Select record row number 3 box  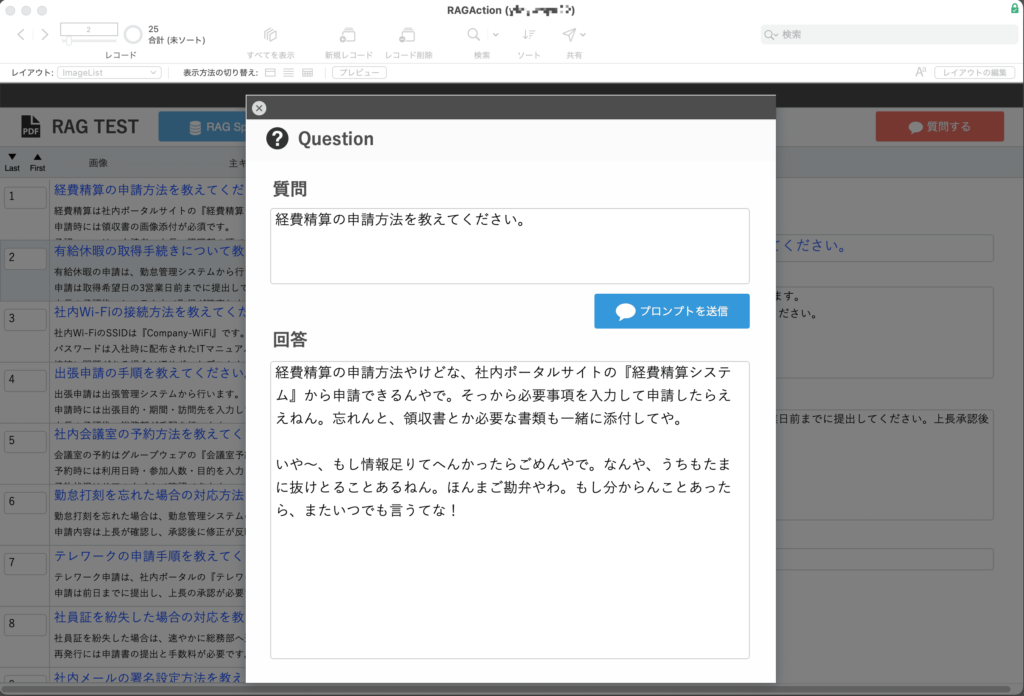coord(25,319)
